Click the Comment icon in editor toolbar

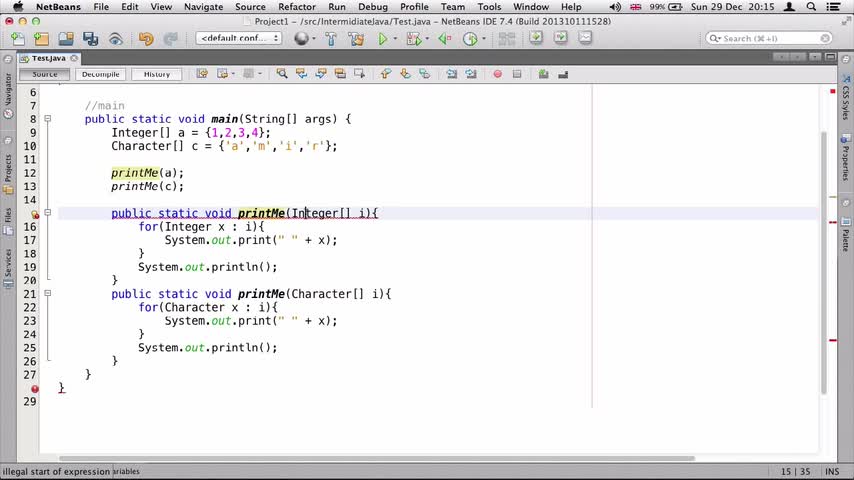coord(544,74)
